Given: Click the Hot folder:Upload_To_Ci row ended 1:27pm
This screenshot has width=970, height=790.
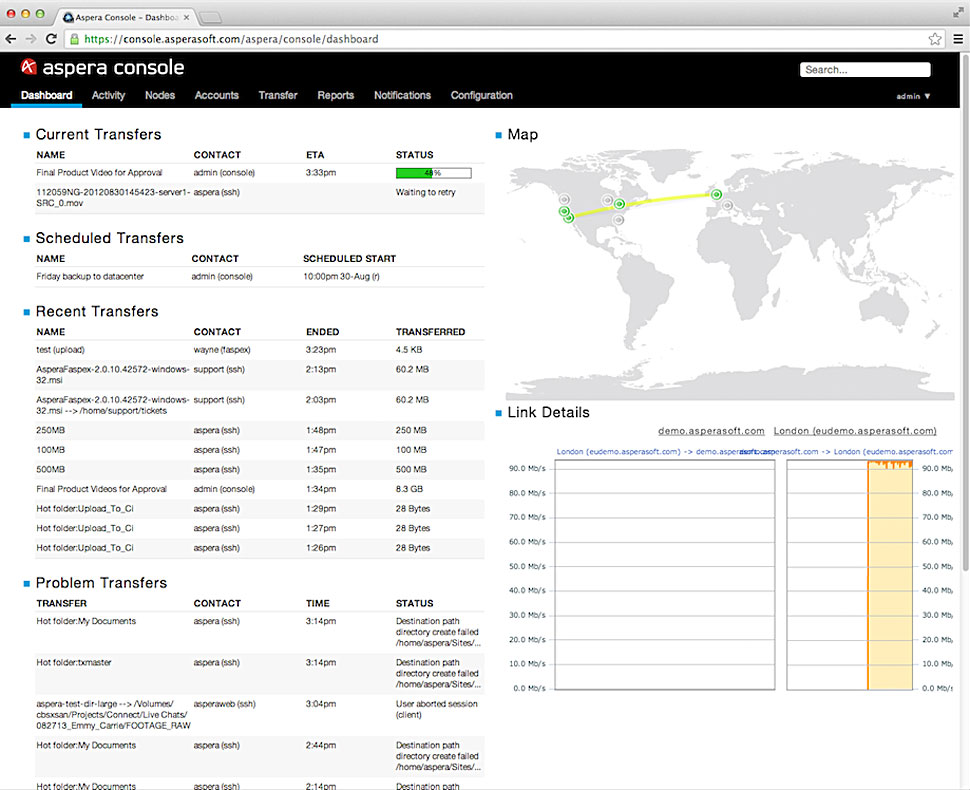Looking at the screenshot, I should (x=260, y=528).
